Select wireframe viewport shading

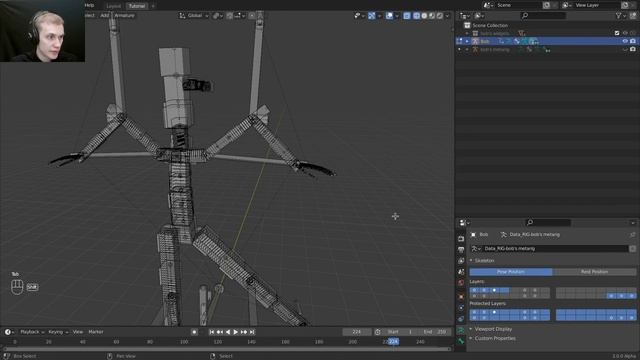pos(416,16)
